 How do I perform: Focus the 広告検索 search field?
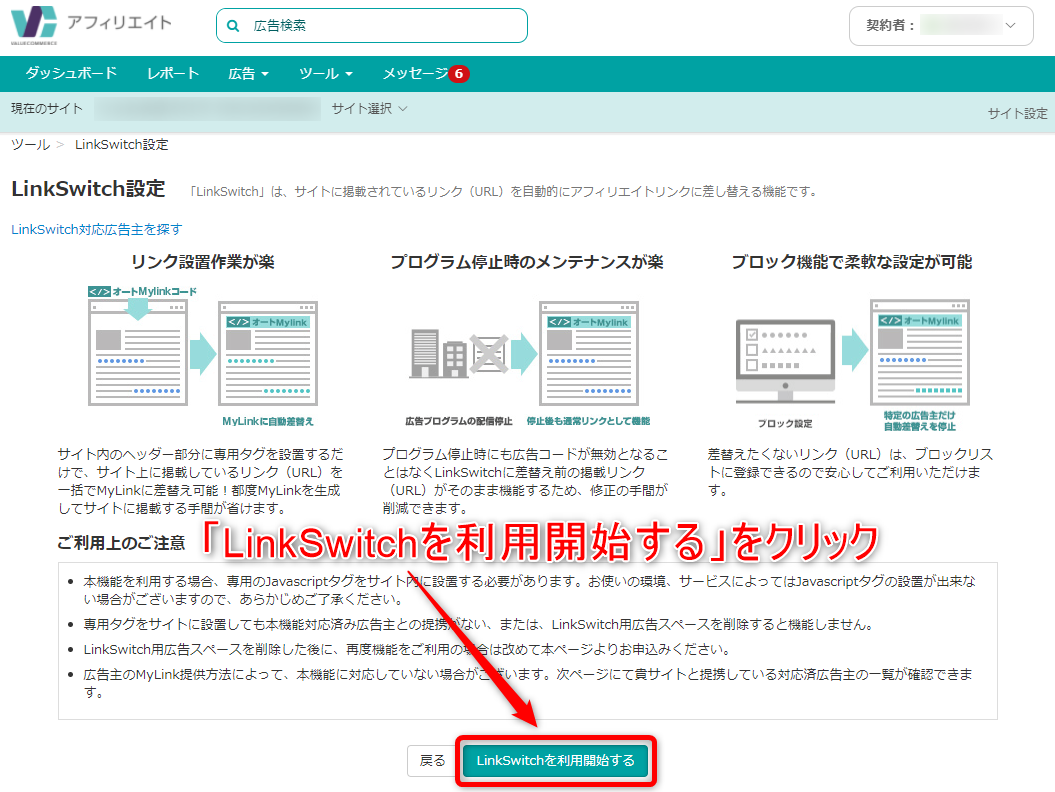point(372,26)
